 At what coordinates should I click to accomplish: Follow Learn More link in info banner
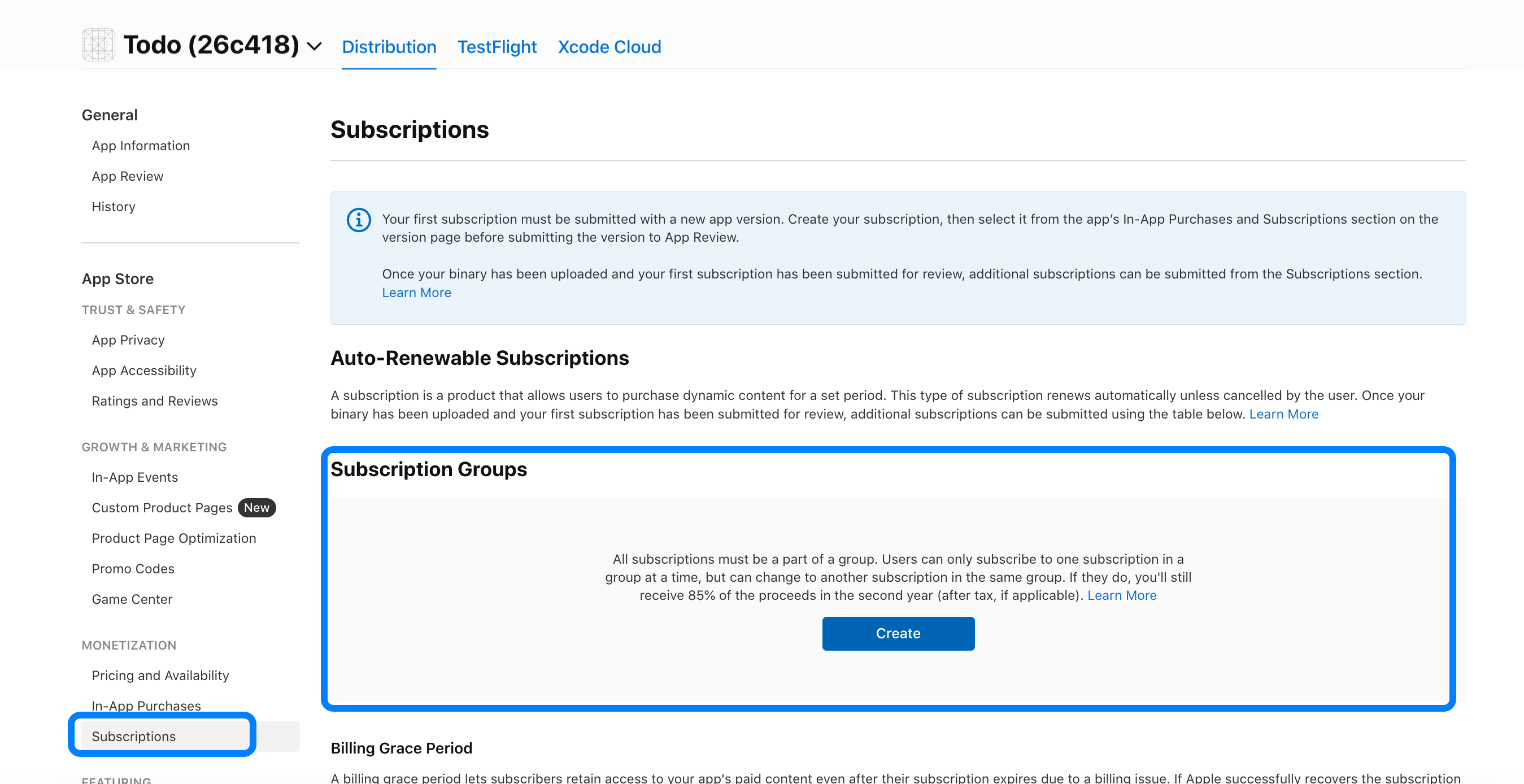click(x=416, y=292)
